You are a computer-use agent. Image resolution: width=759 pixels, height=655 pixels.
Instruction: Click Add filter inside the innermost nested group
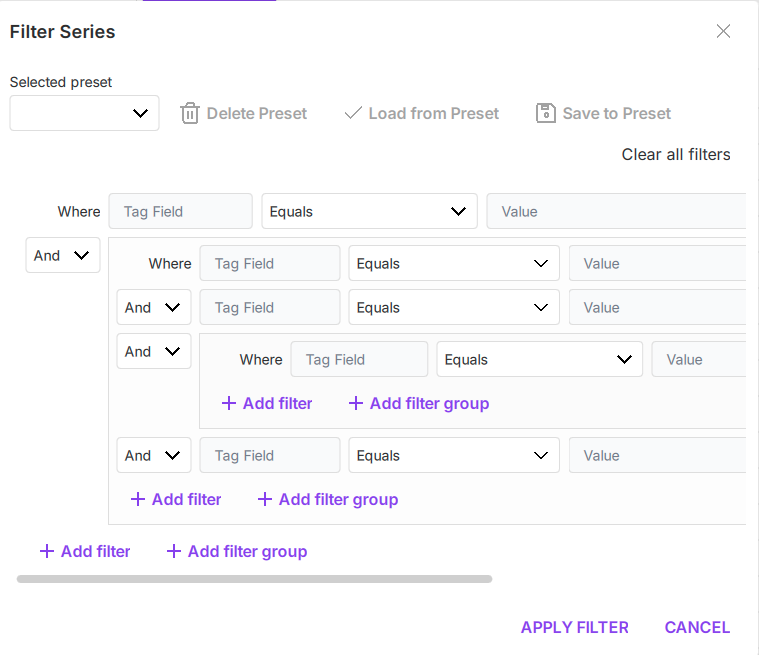tap(267, 403)
